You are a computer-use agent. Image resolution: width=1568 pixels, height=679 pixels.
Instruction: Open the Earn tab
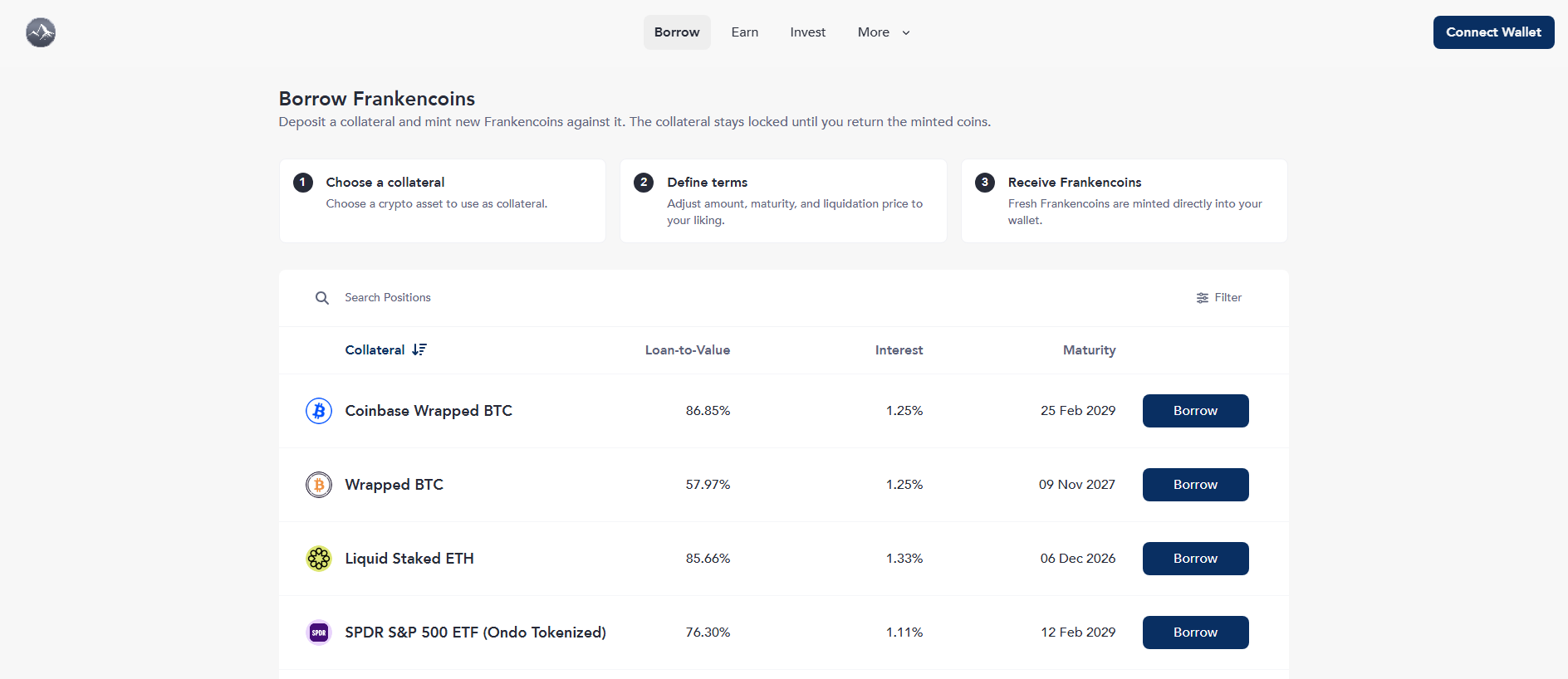(745, 32)
